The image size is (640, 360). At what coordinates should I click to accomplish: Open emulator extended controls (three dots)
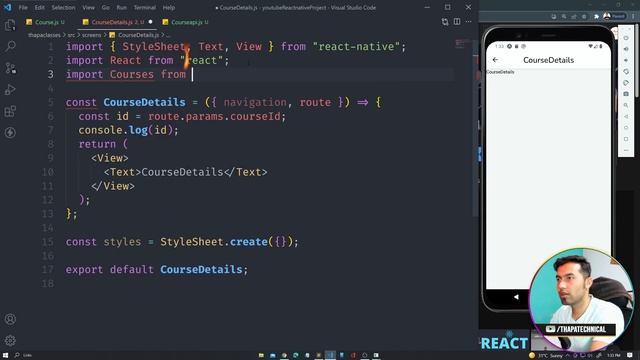click(x=626, y=150)
